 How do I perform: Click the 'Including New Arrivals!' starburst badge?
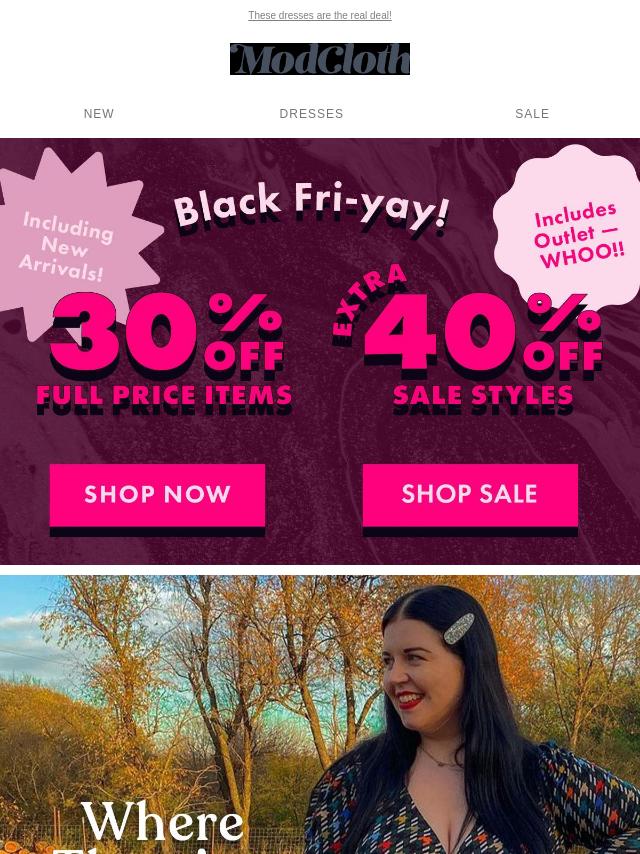tap(68, 245)
